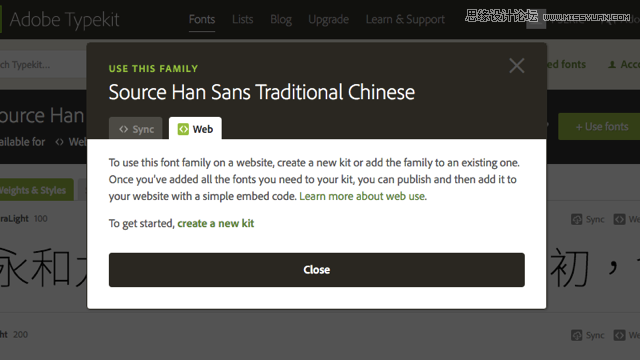
Task: Follow the 'create a new kit' link
Action: [216, 224]
